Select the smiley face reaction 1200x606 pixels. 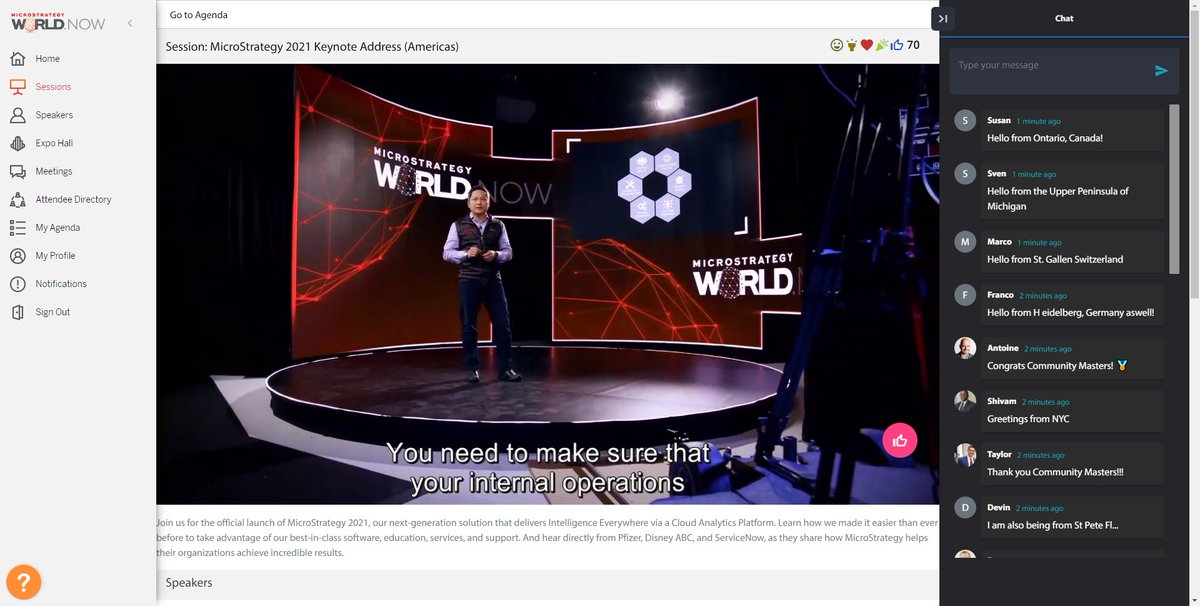pos(837,45)
